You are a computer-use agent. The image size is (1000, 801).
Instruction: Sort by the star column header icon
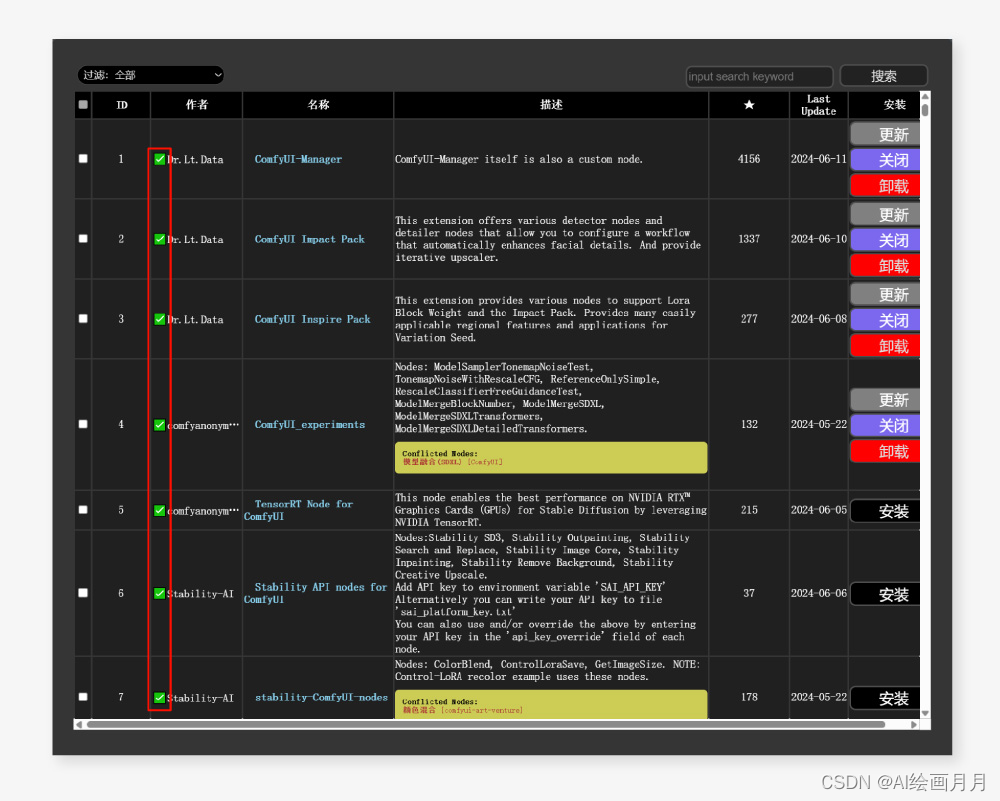749,105
